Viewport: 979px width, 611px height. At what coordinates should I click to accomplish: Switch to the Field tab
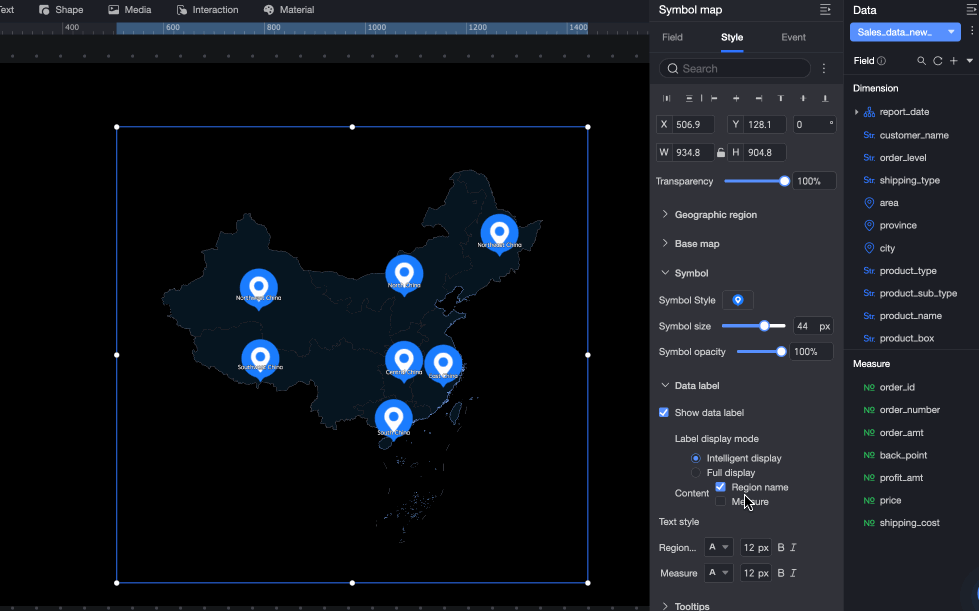672,37
